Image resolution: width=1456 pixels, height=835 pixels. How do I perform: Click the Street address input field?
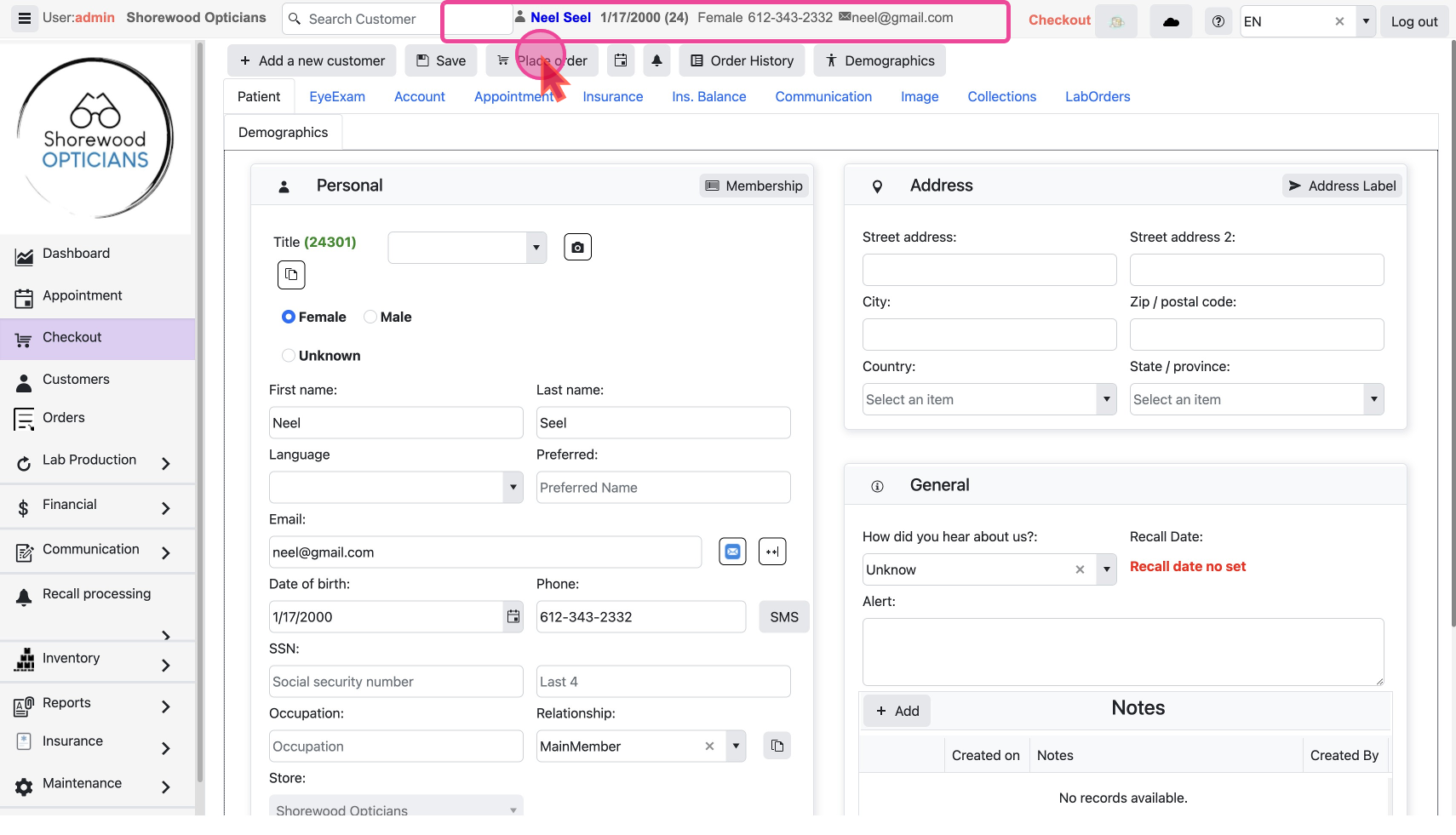(989, 270)
